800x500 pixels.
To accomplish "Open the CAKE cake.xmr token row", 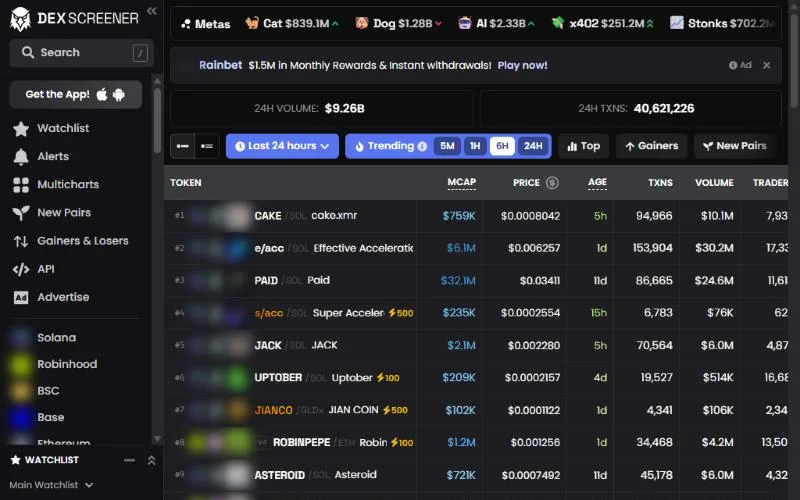I will pos(476,216).
